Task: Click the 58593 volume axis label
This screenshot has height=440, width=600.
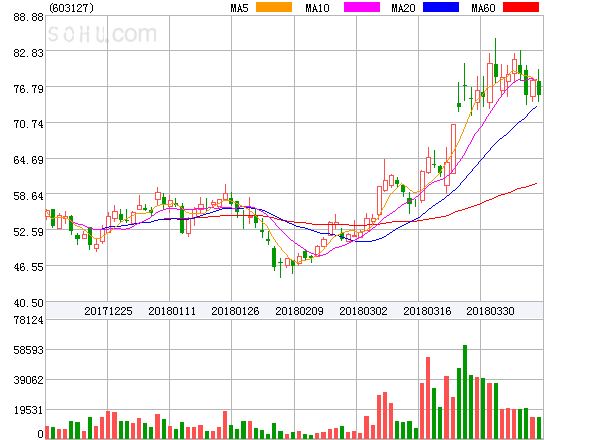Action: click(28, 350)
